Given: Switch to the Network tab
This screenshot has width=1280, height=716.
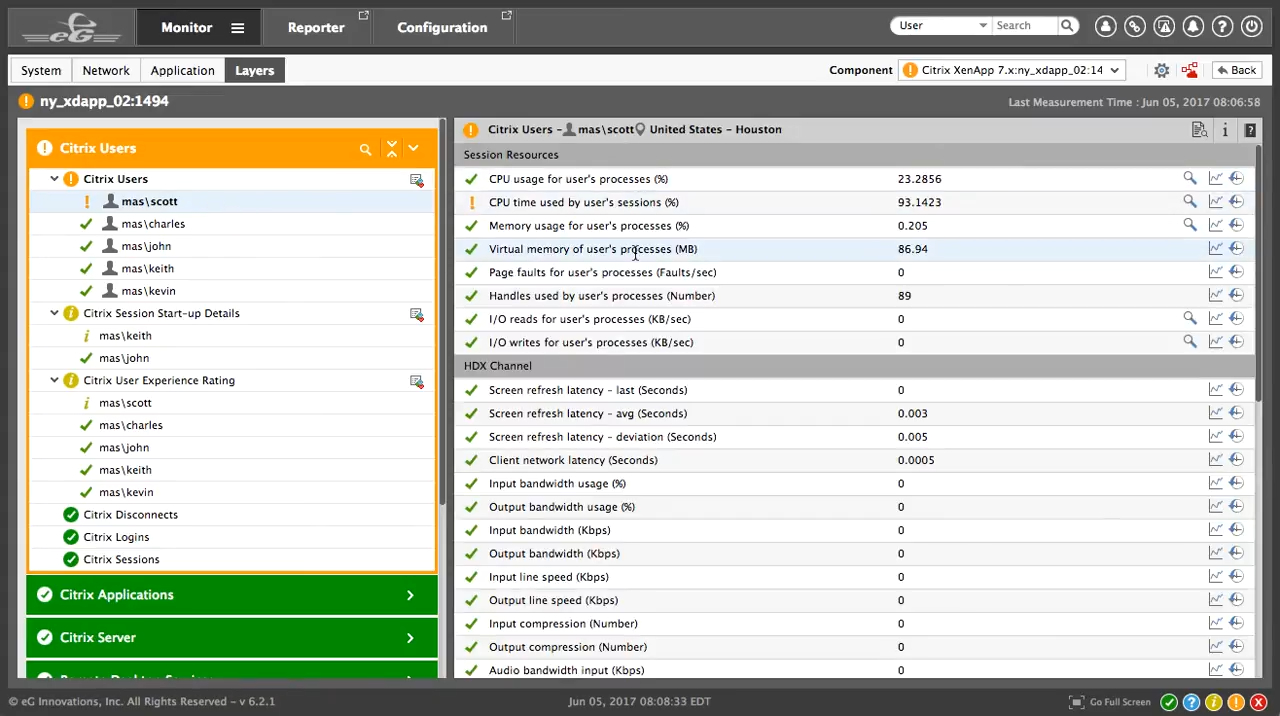Looking at the screenshot, I should click(x=106, y=70).
